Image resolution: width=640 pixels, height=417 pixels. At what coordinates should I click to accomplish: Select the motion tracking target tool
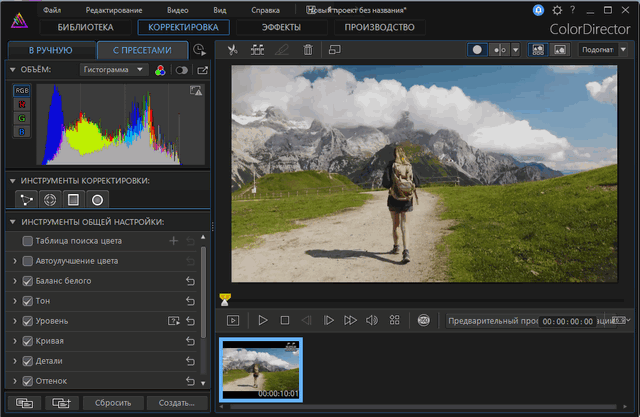(49, 199)
